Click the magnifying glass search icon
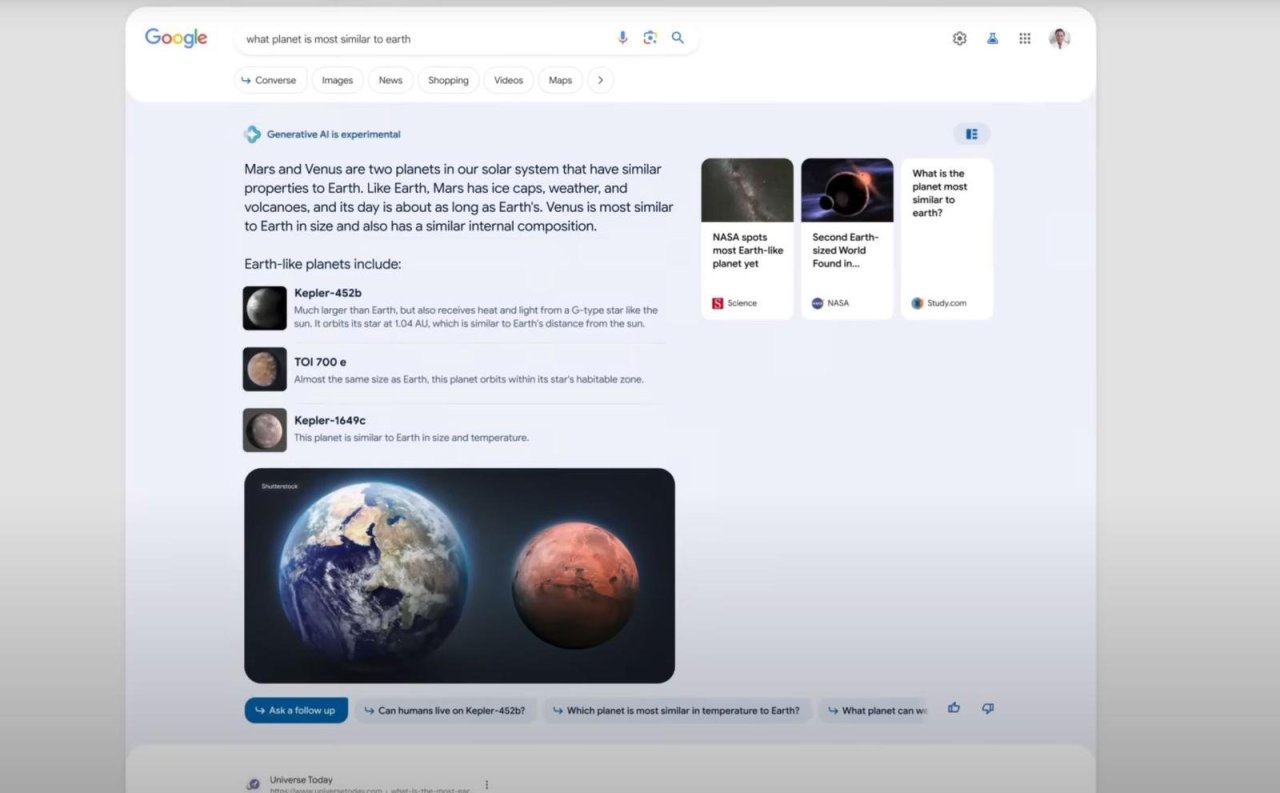1280x793 pixels. pyautogui.click(x=678, y=38)
